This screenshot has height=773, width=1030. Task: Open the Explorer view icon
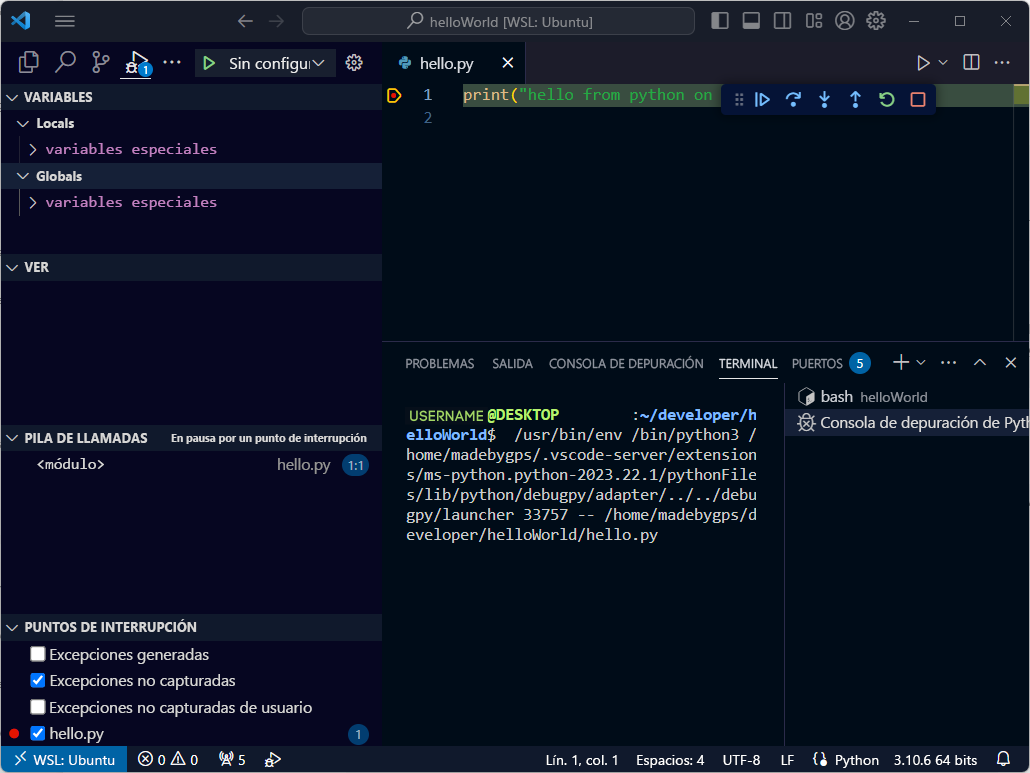pos(29,63)
